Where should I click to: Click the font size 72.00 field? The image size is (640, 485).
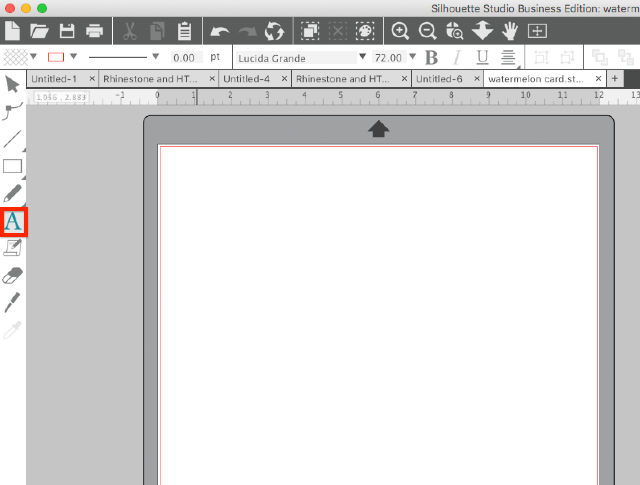coord(388,58)
